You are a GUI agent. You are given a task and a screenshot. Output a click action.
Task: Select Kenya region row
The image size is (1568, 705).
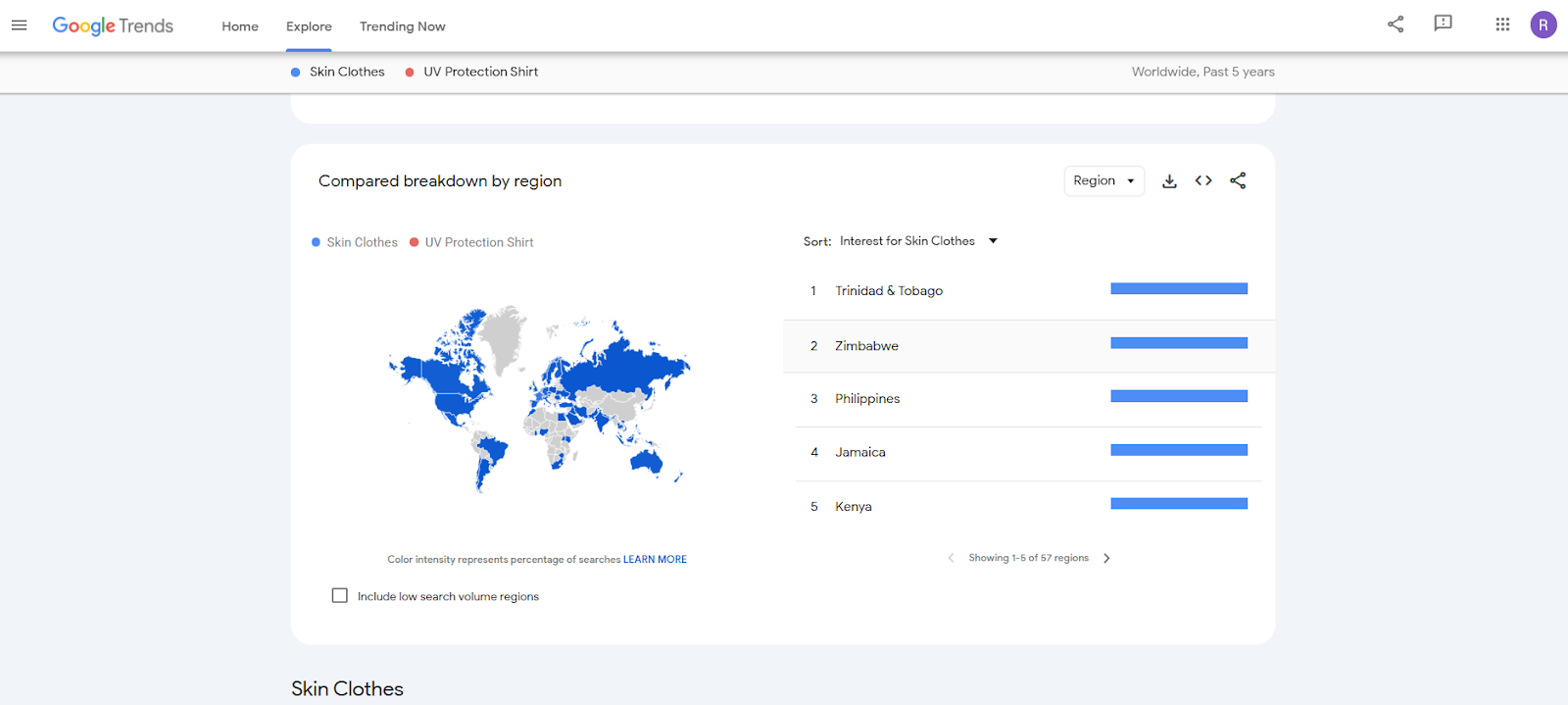(1029, 507)
